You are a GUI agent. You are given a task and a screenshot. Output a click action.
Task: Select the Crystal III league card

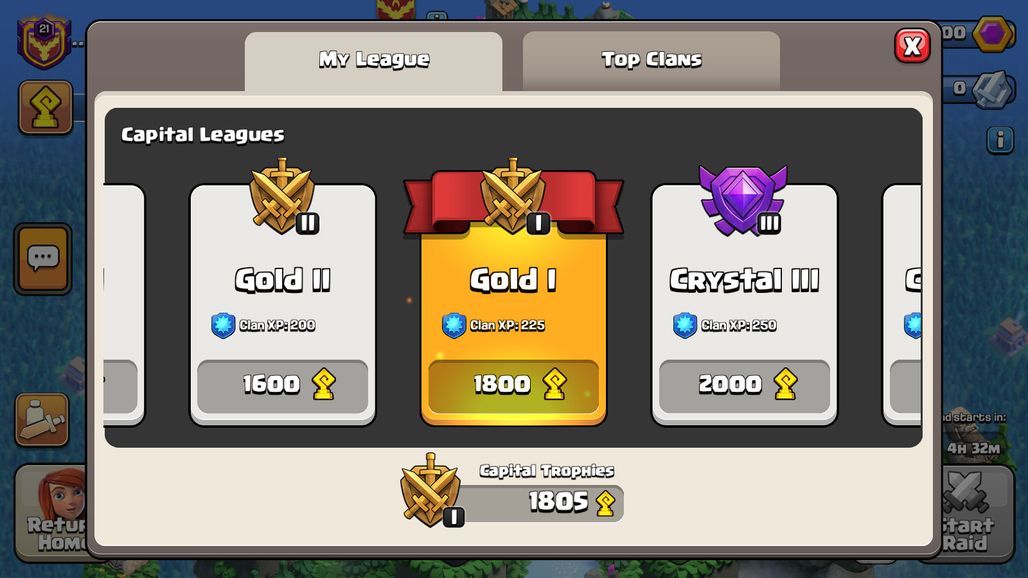(744, 305)
